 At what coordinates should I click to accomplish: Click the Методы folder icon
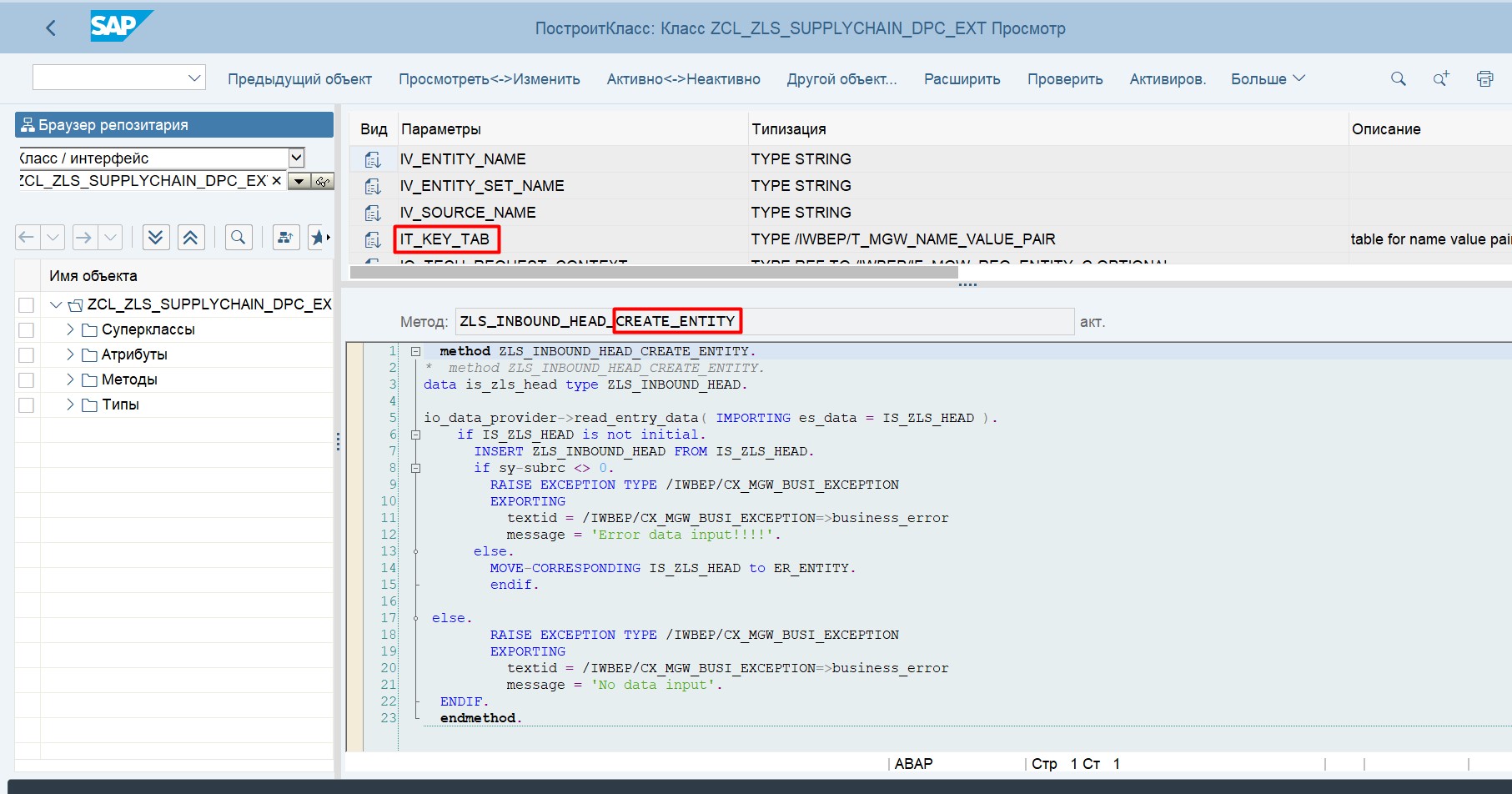90,380
